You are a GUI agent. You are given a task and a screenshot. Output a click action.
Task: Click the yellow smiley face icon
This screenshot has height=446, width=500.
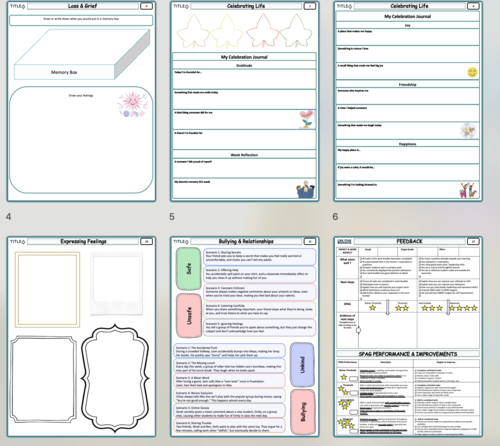472,72
